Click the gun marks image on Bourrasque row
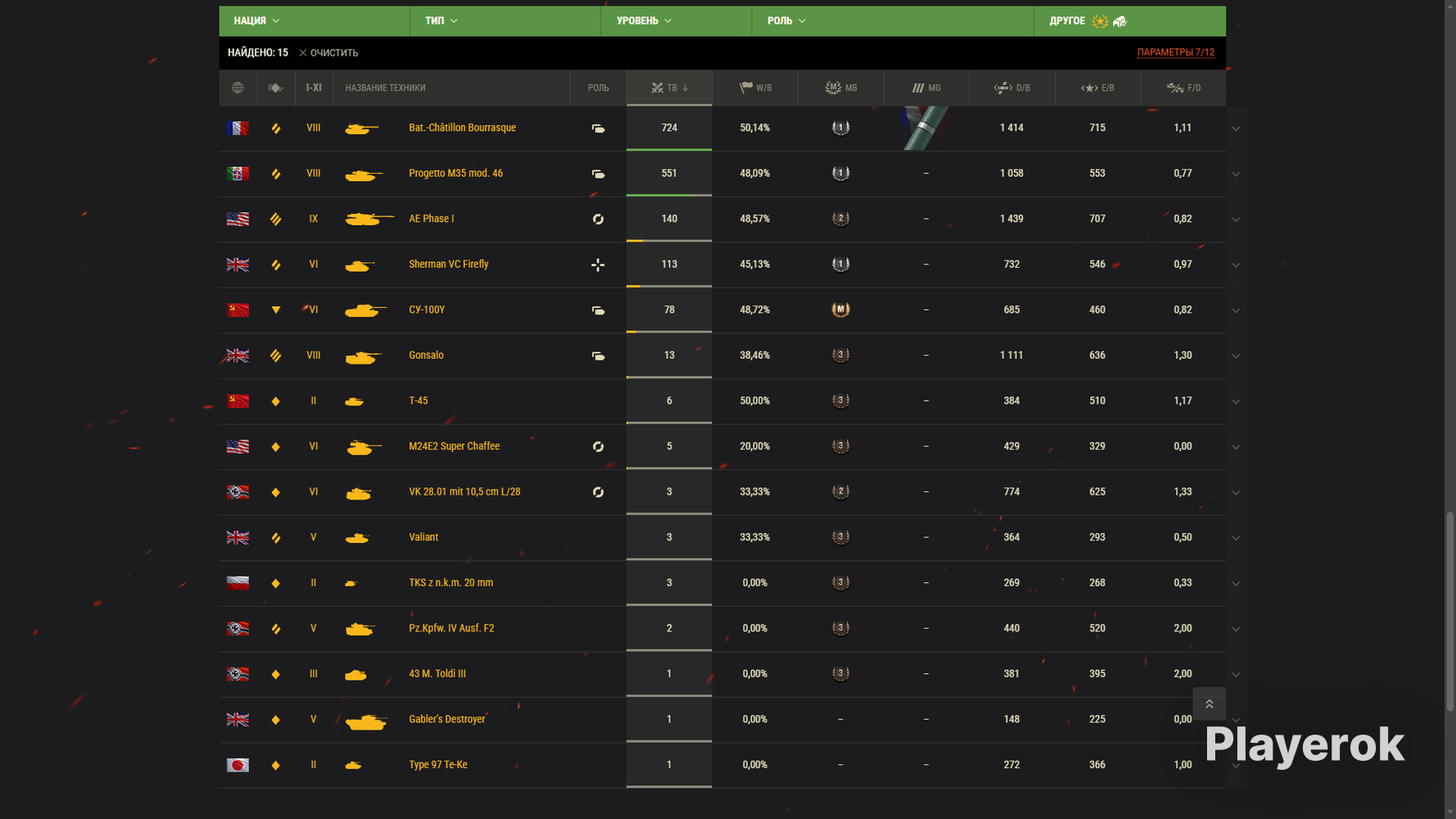Viewport: 1456px width, 819px height. 926,128
